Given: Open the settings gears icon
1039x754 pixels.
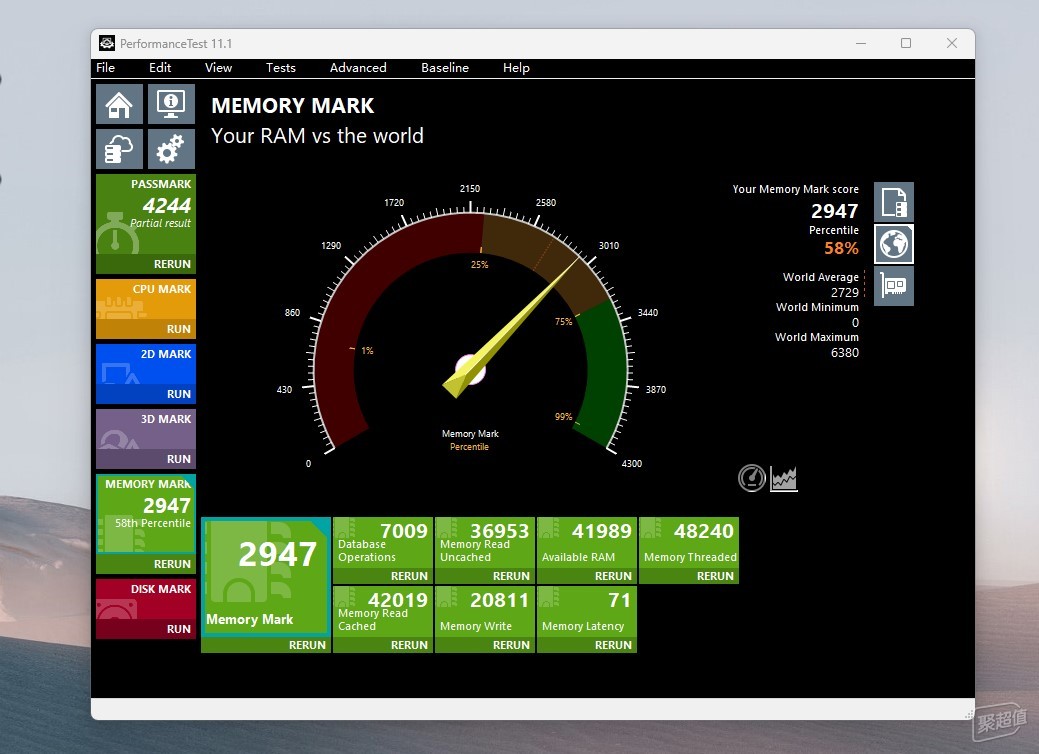Looking at the screenshot, I should click(171, 149).
